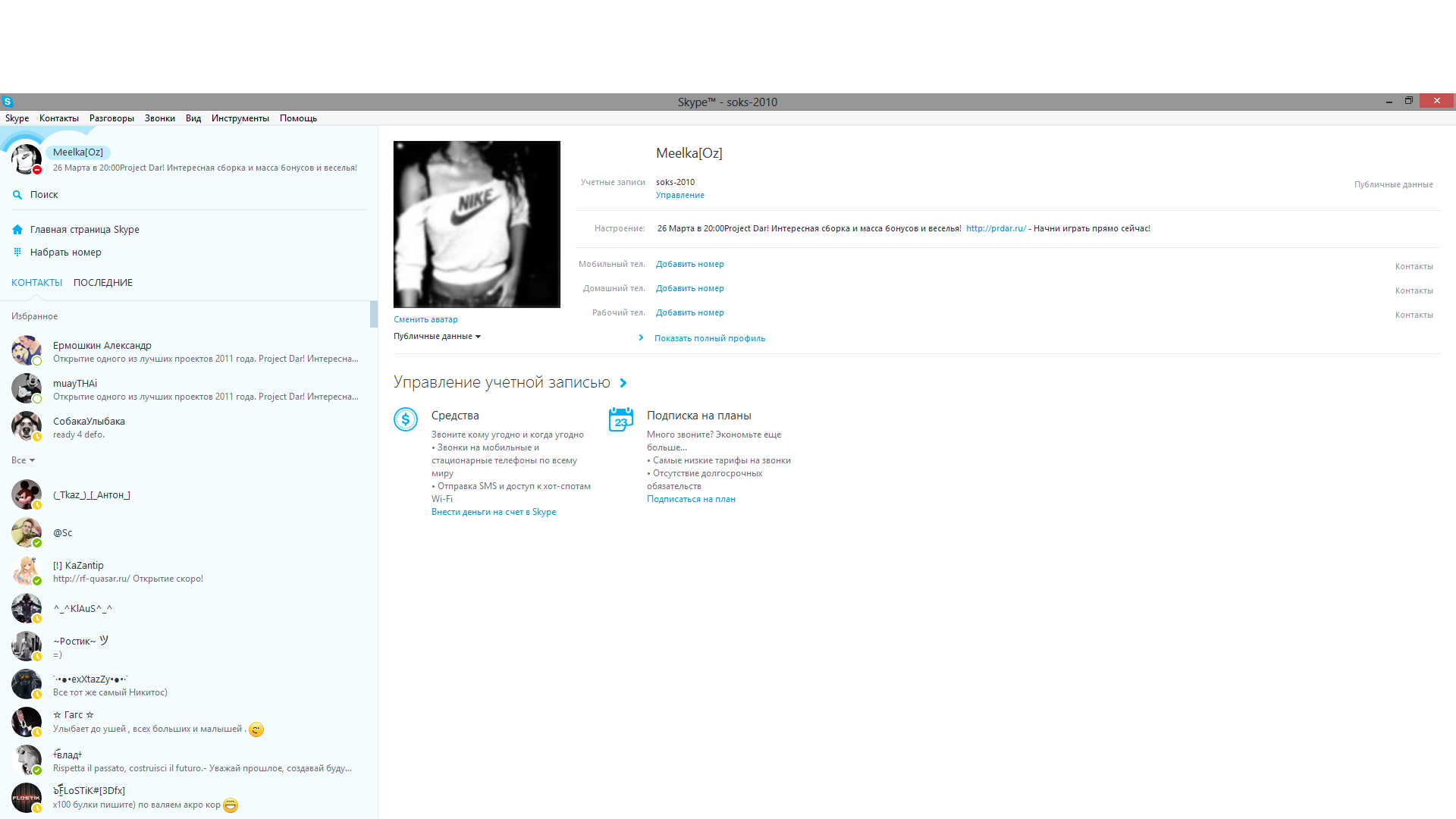The height and width of the screenshot is (819, 1456).
Task: Open the prdar.ru link in mood
Action: point(996,229)
